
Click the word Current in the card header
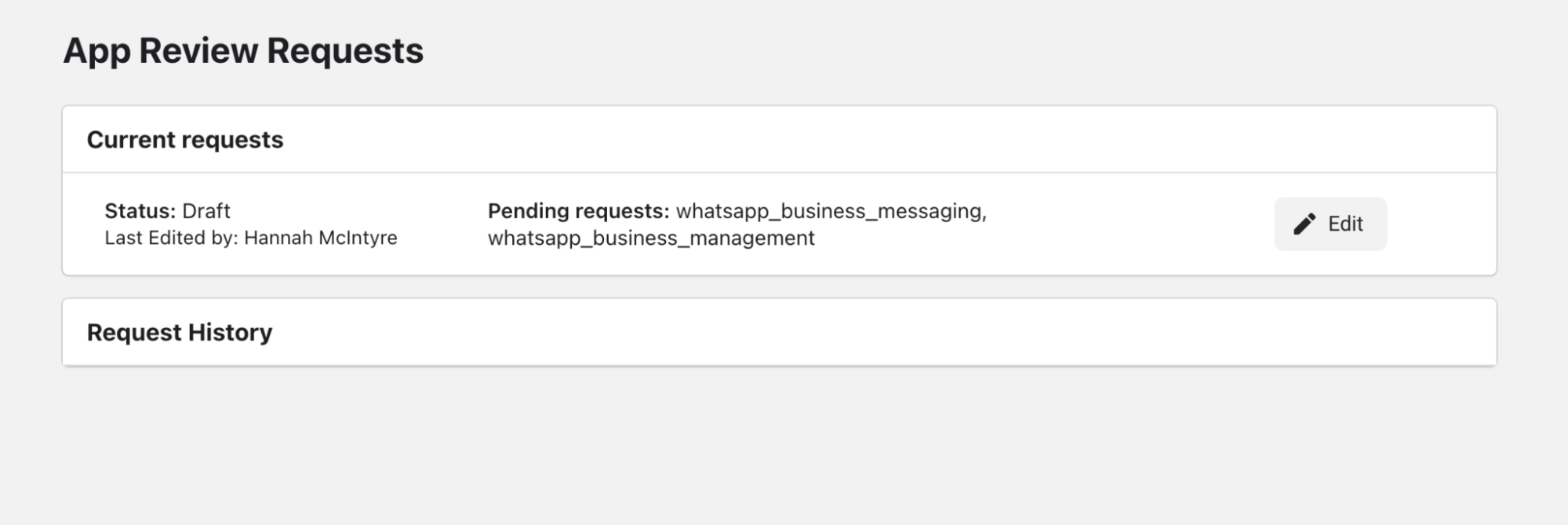(x=131, y=140)
